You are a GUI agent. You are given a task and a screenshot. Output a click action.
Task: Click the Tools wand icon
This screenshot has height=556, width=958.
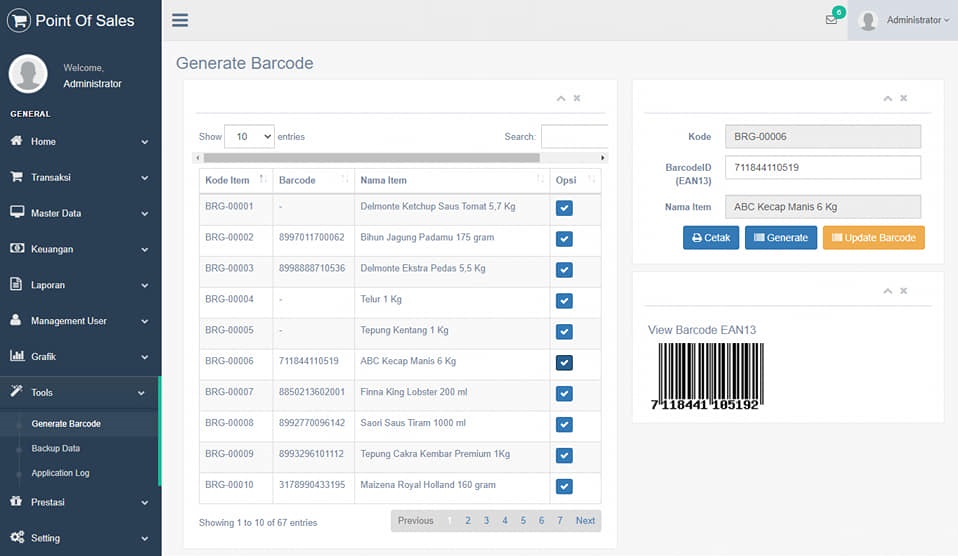(16, 391)
